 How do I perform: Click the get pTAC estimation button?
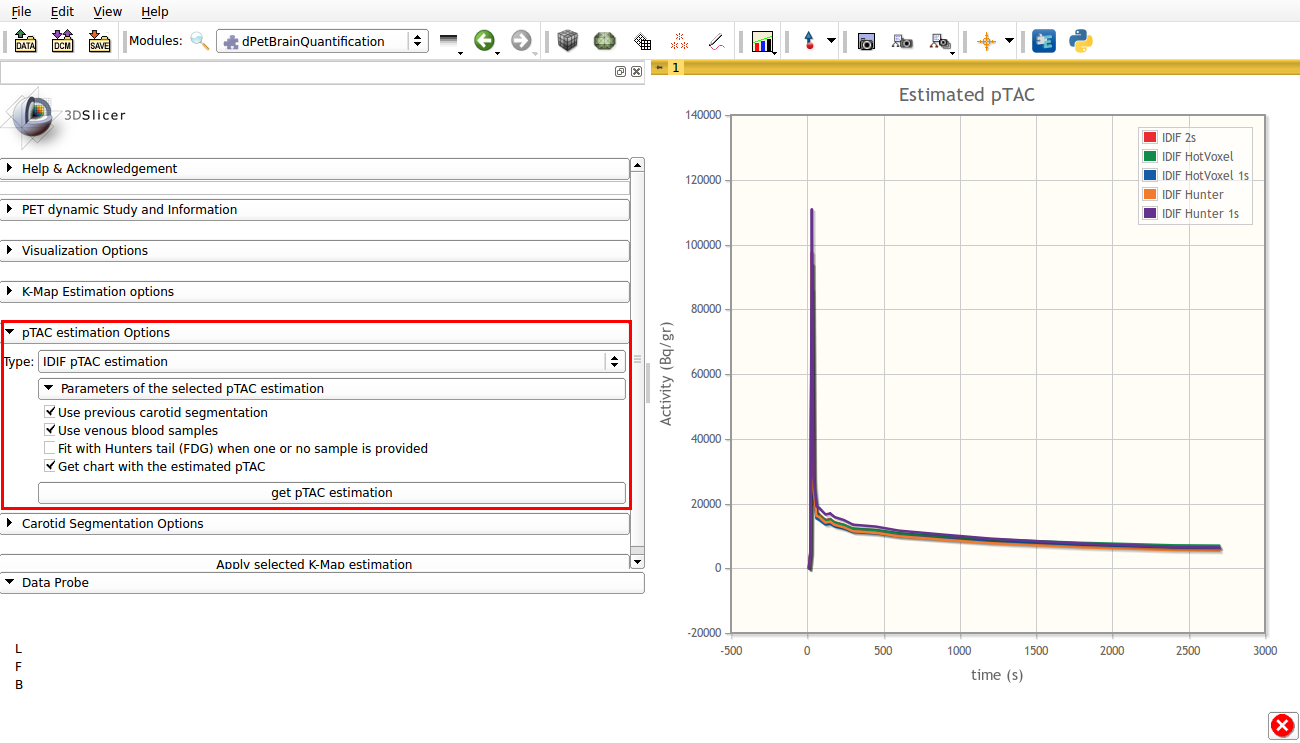point(331,493)
